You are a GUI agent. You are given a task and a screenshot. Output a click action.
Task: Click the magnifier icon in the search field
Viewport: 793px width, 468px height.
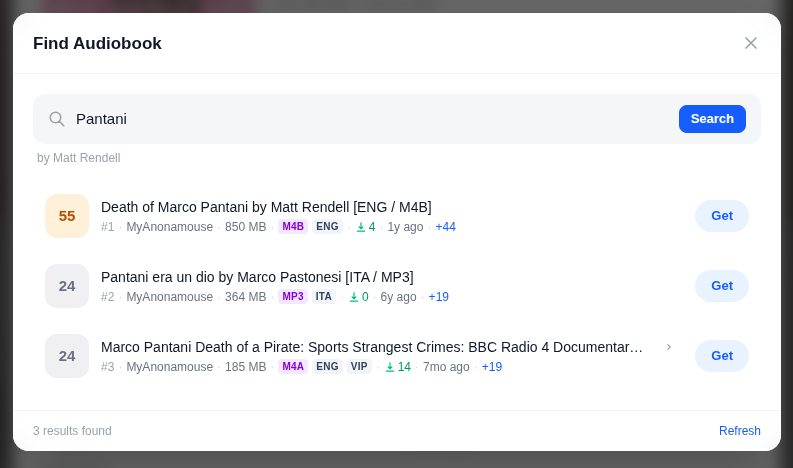[x=57, y=119]
